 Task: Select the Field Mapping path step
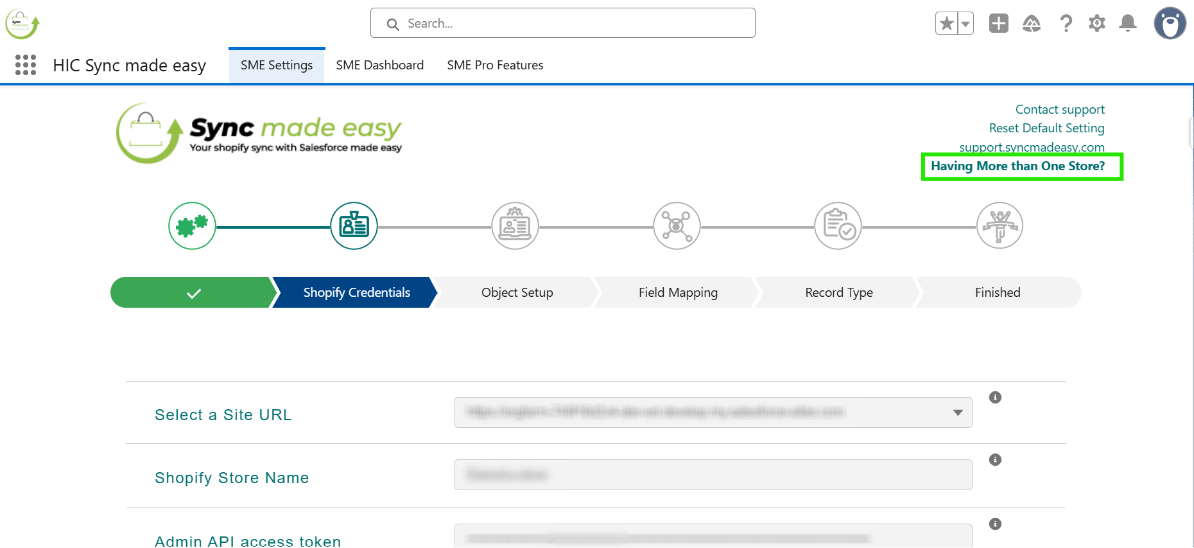click(x=678, y=293)
